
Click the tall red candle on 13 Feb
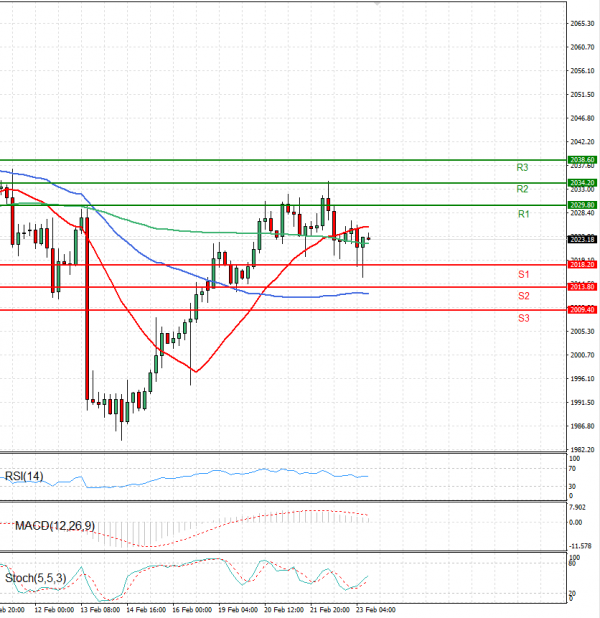(x=87, y=308)
